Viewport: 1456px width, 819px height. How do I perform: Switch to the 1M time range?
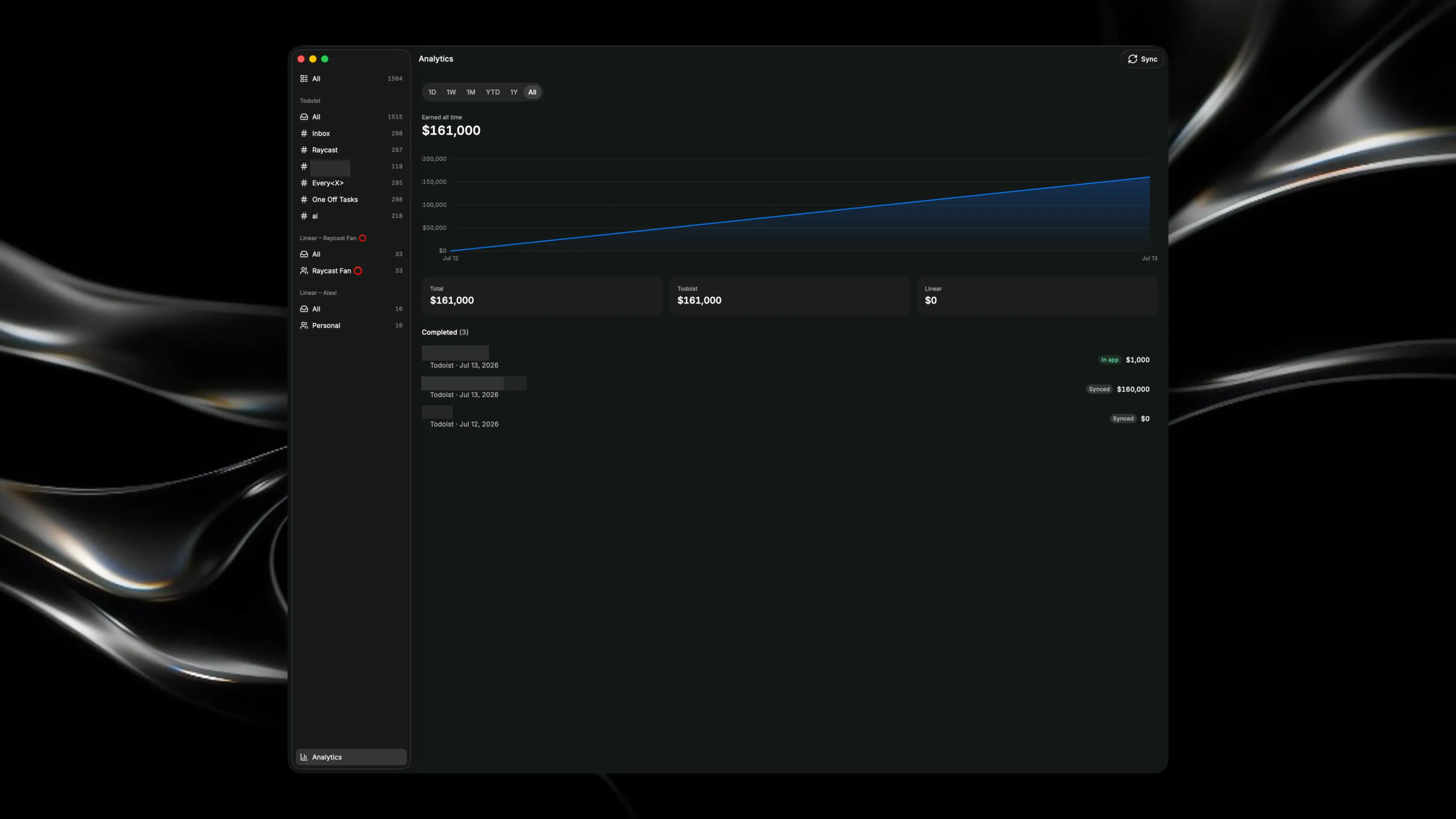tap(471, 92)
